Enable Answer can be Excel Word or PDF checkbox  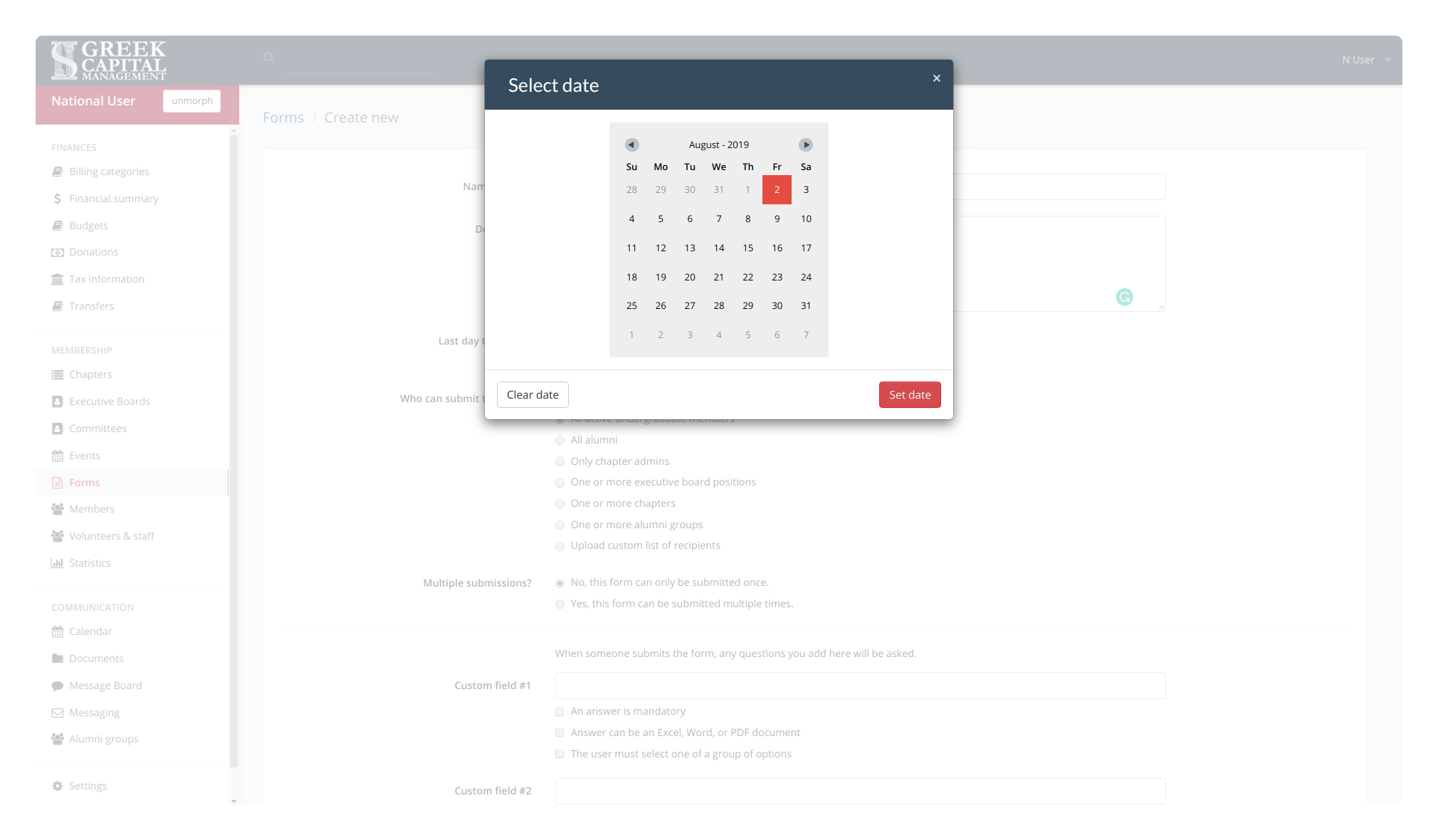click(559, 732)
